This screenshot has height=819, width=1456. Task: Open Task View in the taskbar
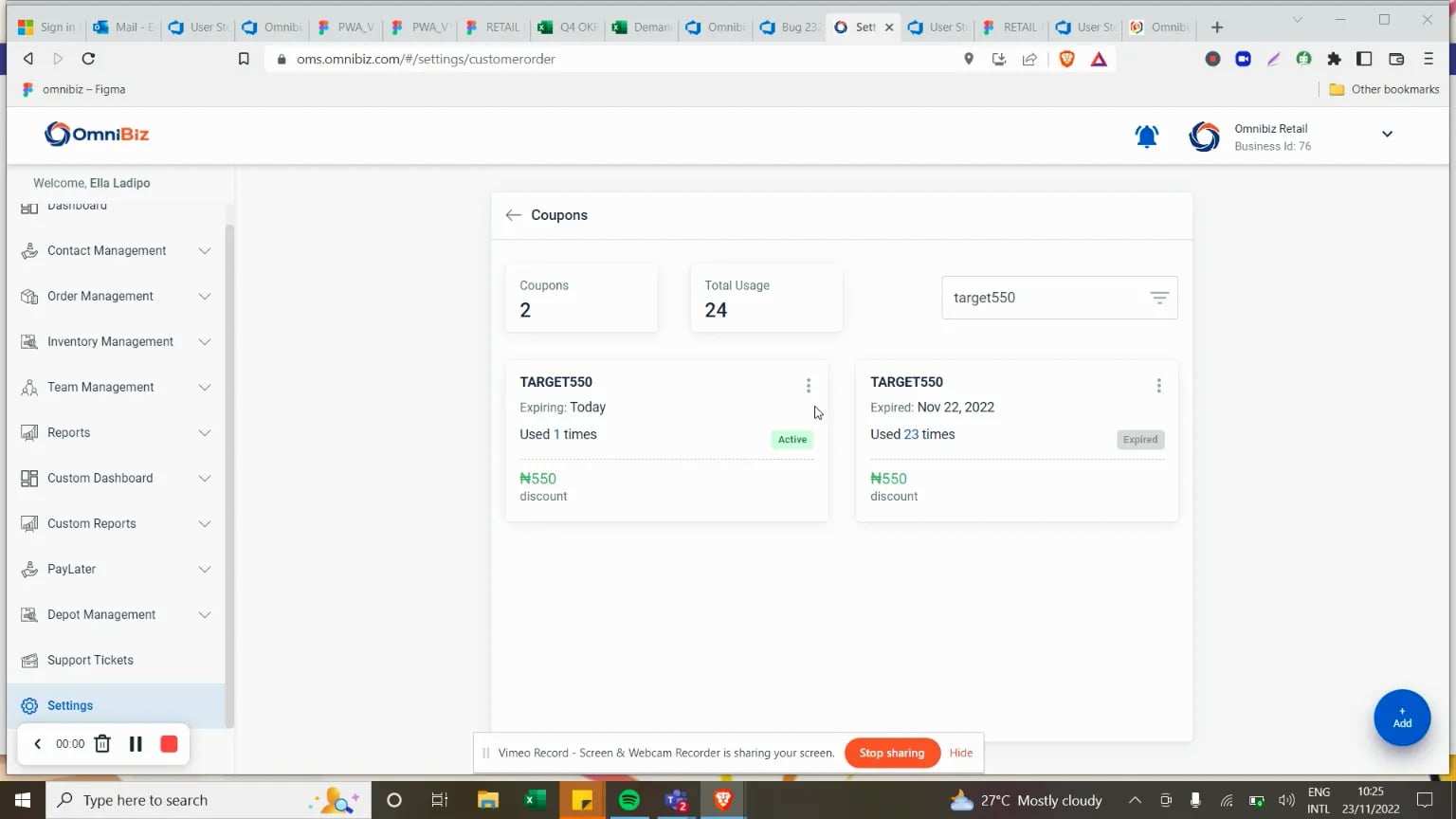click(439, 800)
